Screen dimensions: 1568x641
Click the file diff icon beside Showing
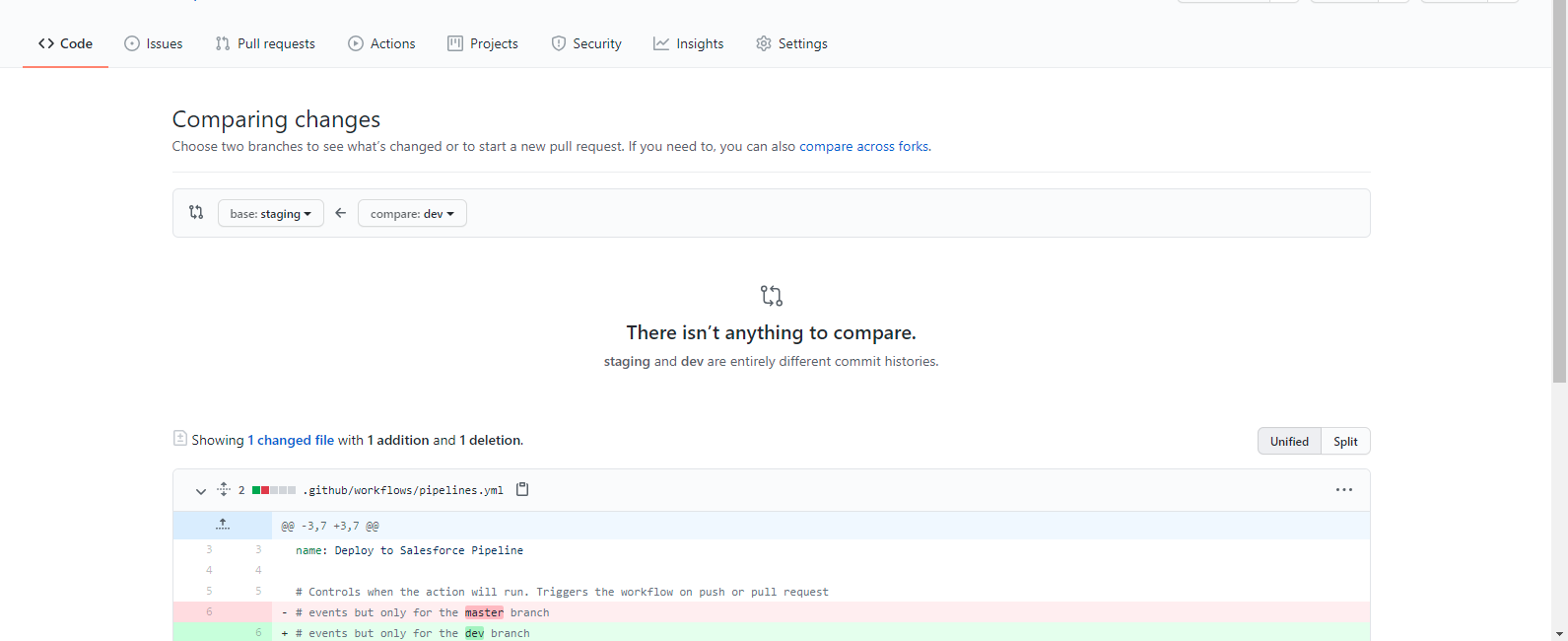pos(180,439)
